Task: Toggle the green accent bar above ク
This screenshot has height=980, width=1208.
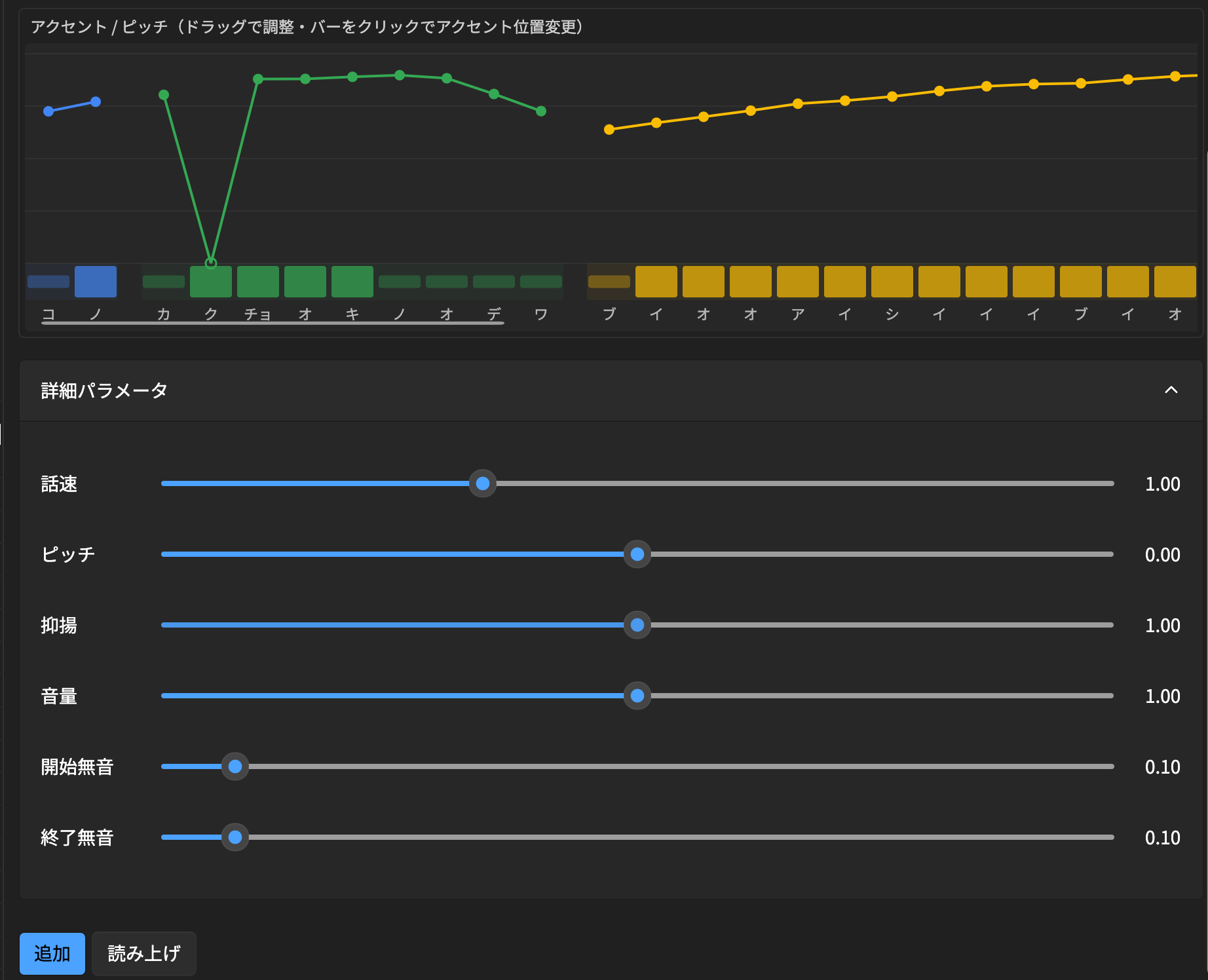Action: tap(211, 283)
